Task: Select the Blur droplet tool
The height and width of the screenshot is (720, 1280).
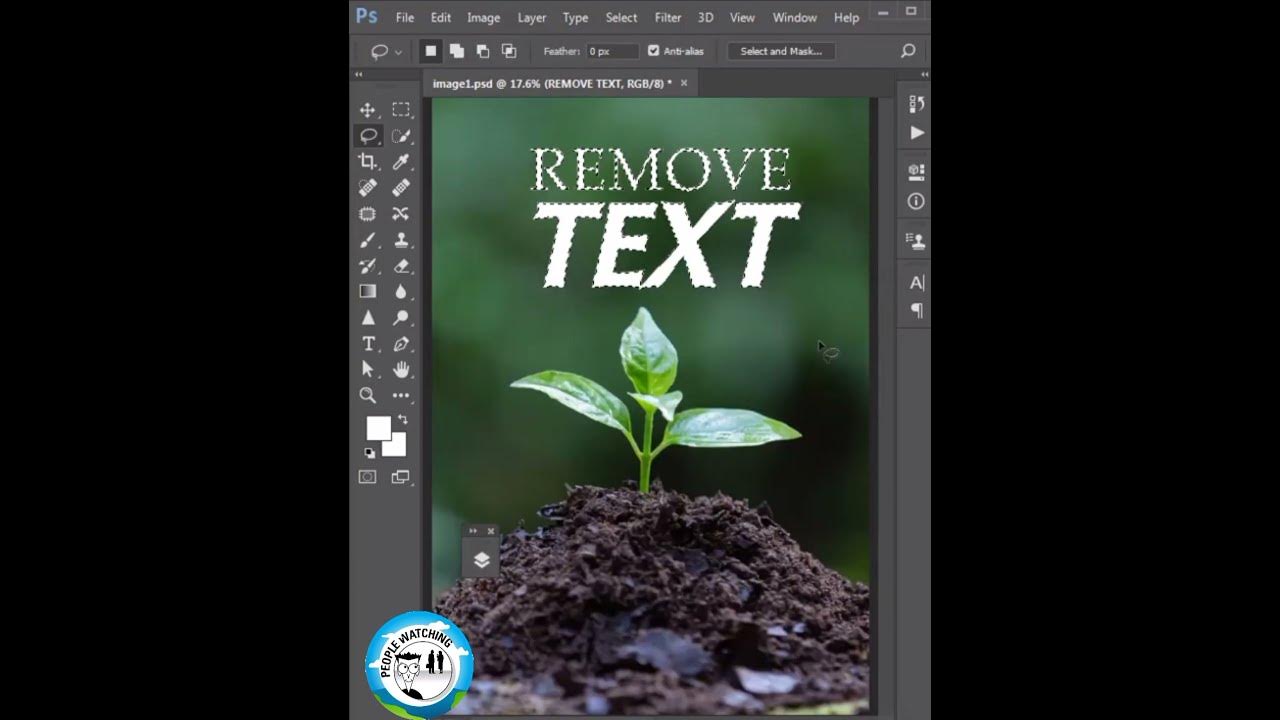Action: [x=401, y=292]
